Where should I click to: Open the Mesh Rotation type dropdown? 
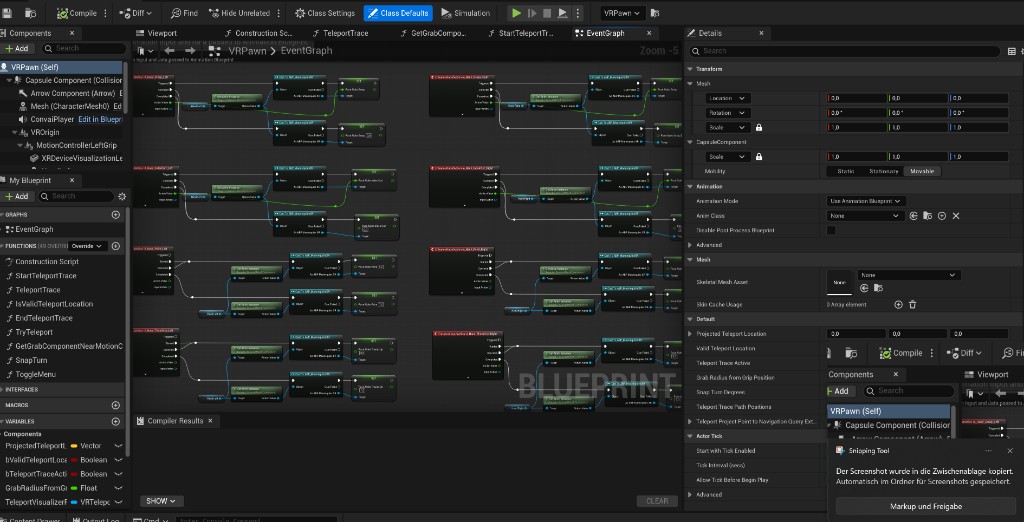[728, 112]
